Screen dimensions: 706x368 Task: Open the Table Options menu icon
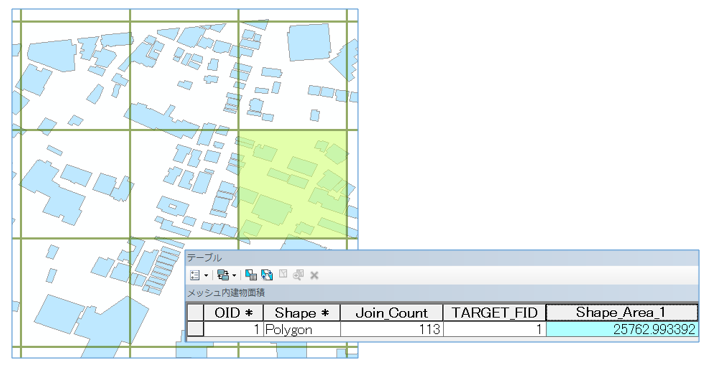(195, 275)
